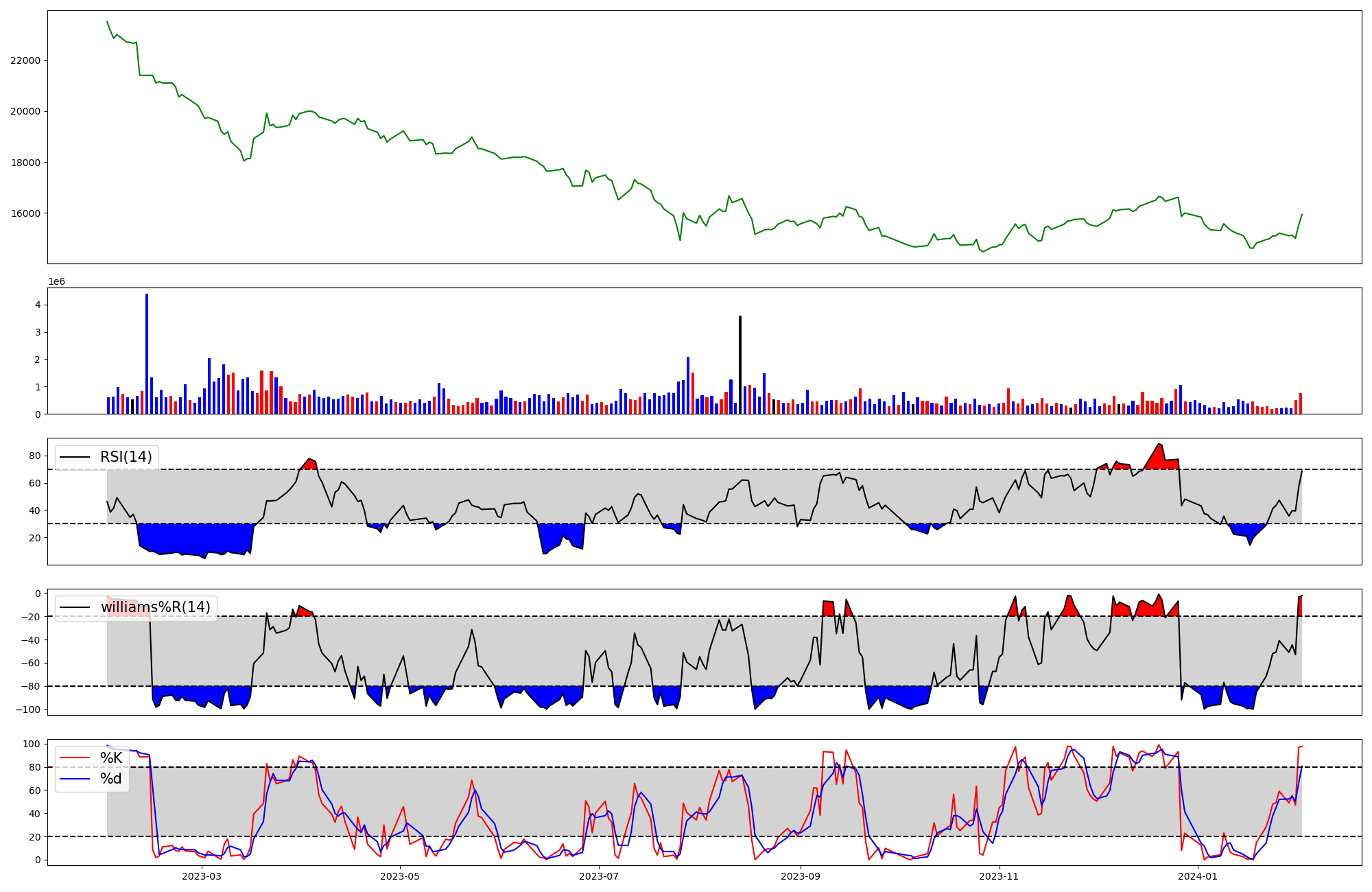
Task: Click the tall black volume bar
Action: coord(740,364)
